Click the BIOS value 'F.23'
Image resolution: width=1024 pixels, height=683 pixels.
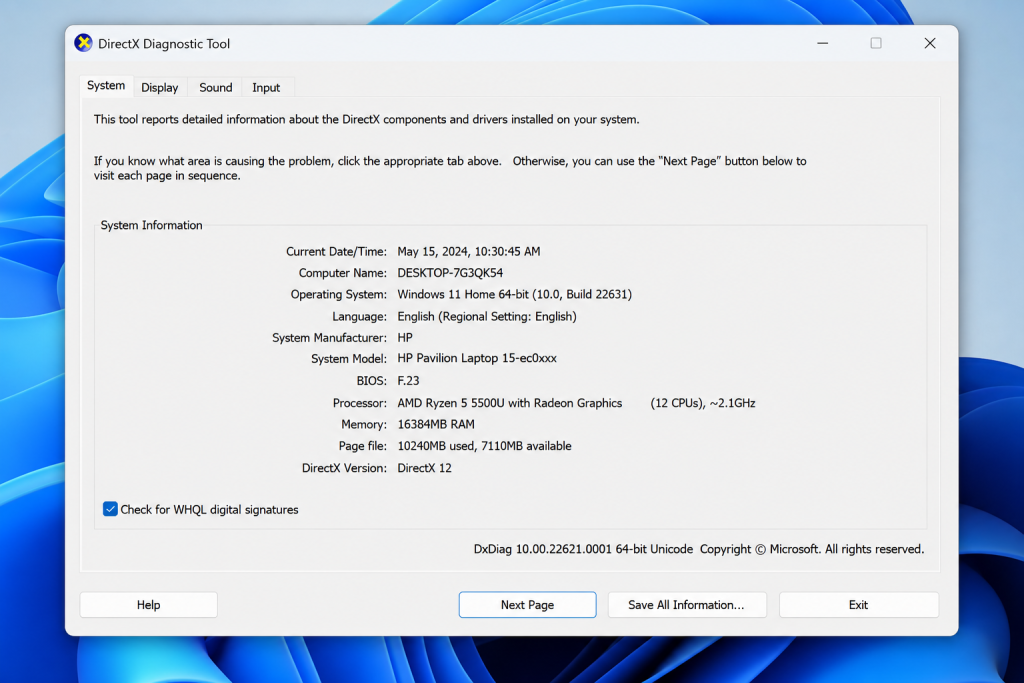pos(408,381)
